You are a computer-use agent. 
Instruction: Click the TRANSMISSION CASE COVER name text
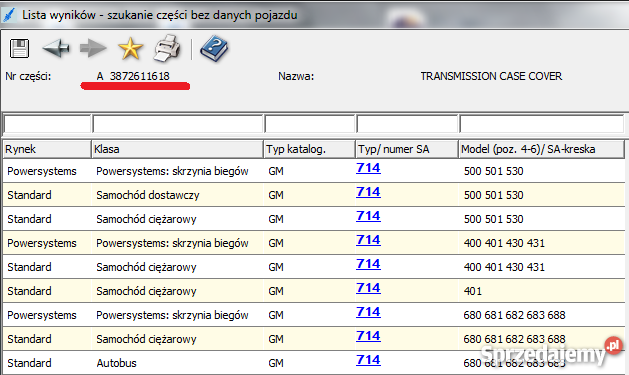(x=491, y=76)
